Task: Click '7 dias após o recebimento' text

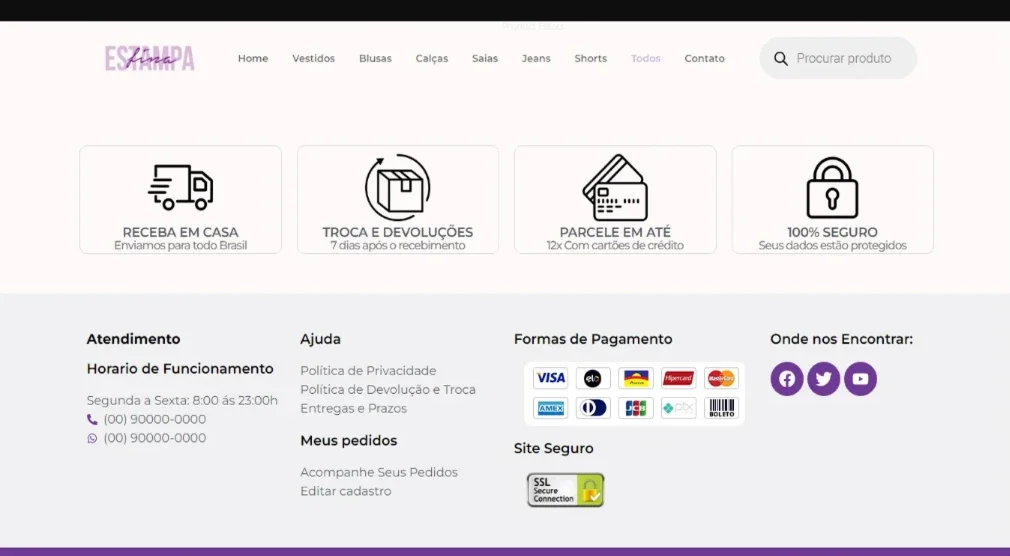Action: coord(397,245)
